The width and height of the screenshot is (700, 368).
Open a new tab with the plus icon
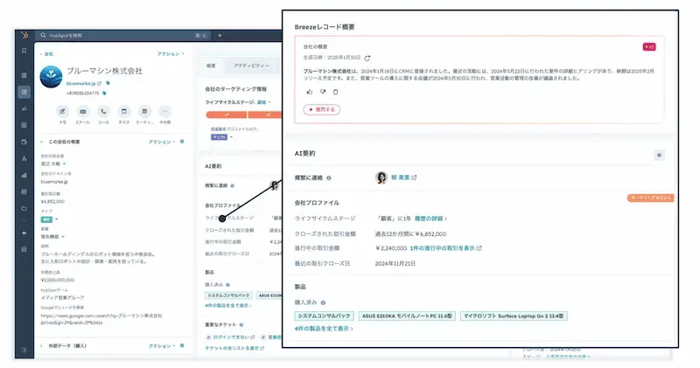pyautogui.click(x=220, y=35)
